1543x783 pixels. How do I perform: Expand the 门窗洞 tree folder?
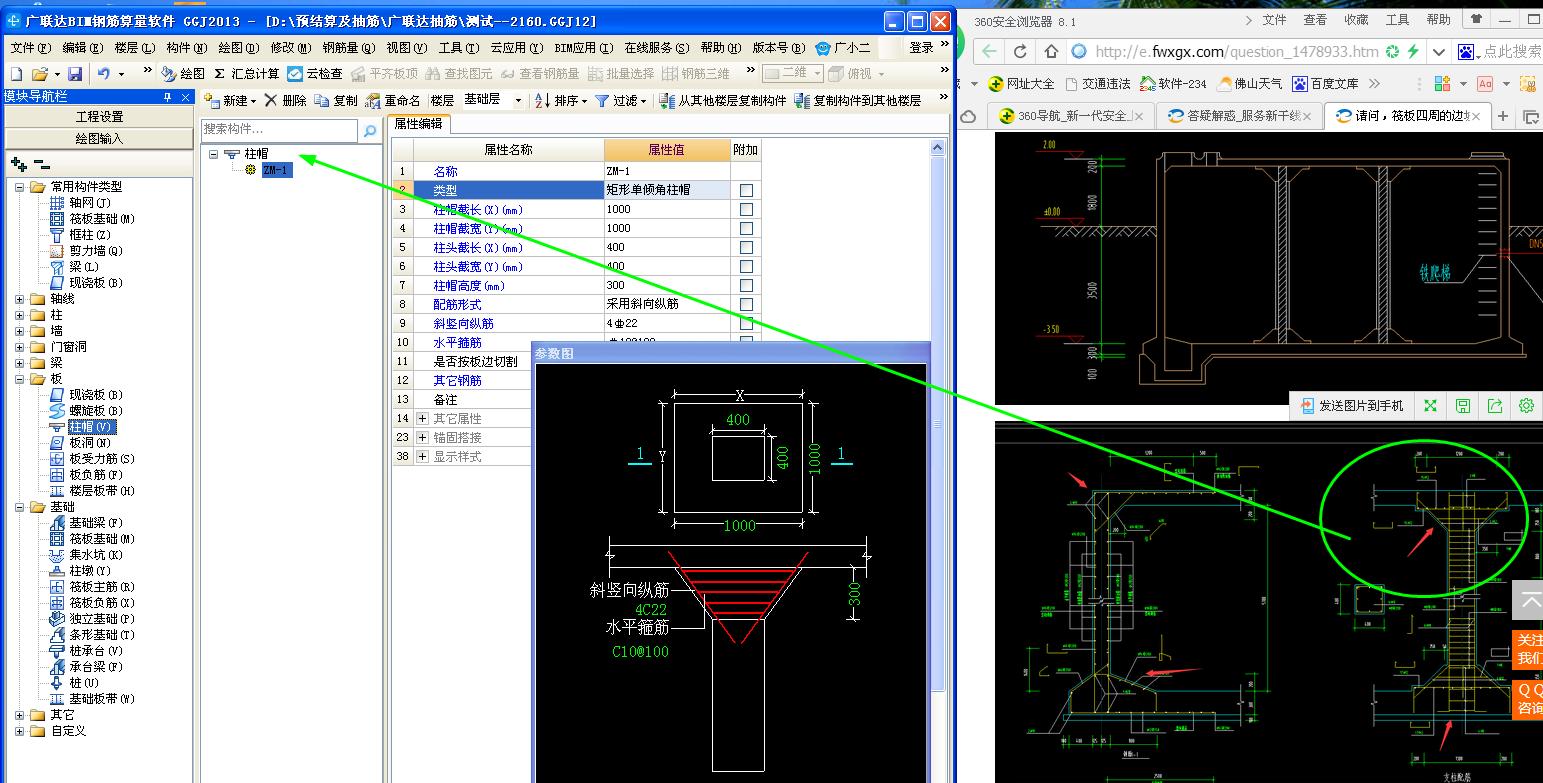point(20,347)
